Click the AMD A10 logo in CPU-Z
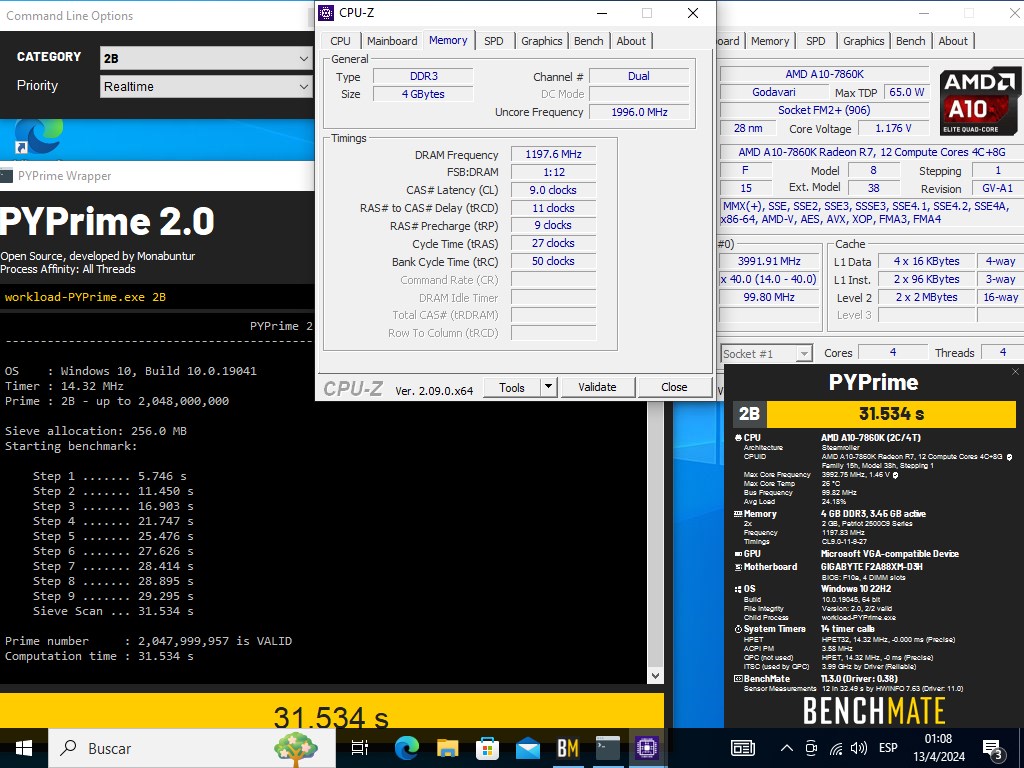The image size is (1024, 768). click(980, 101)
